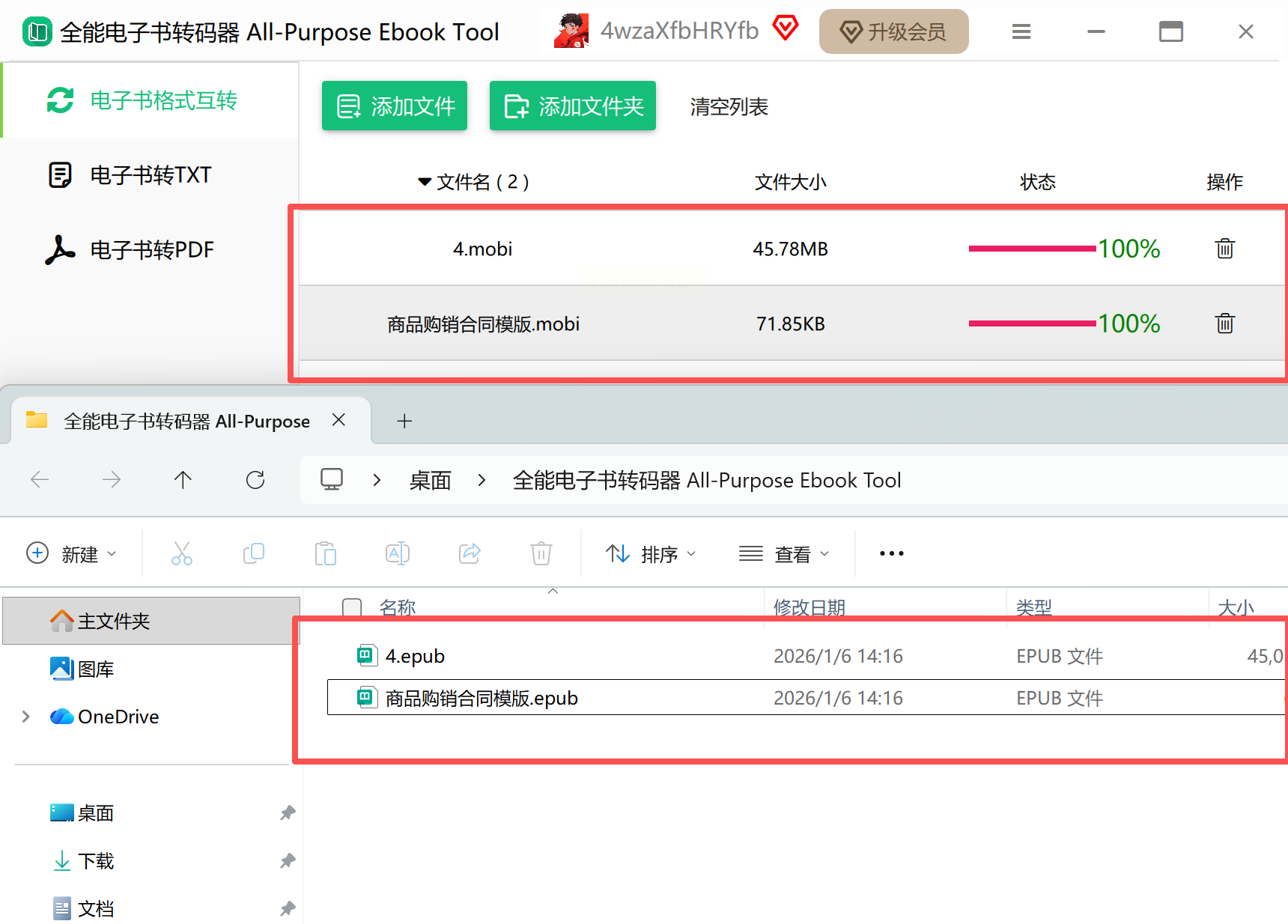Click the 商品购销合同模版.epub file icon

pyautogui.click(x=366, y=698)
